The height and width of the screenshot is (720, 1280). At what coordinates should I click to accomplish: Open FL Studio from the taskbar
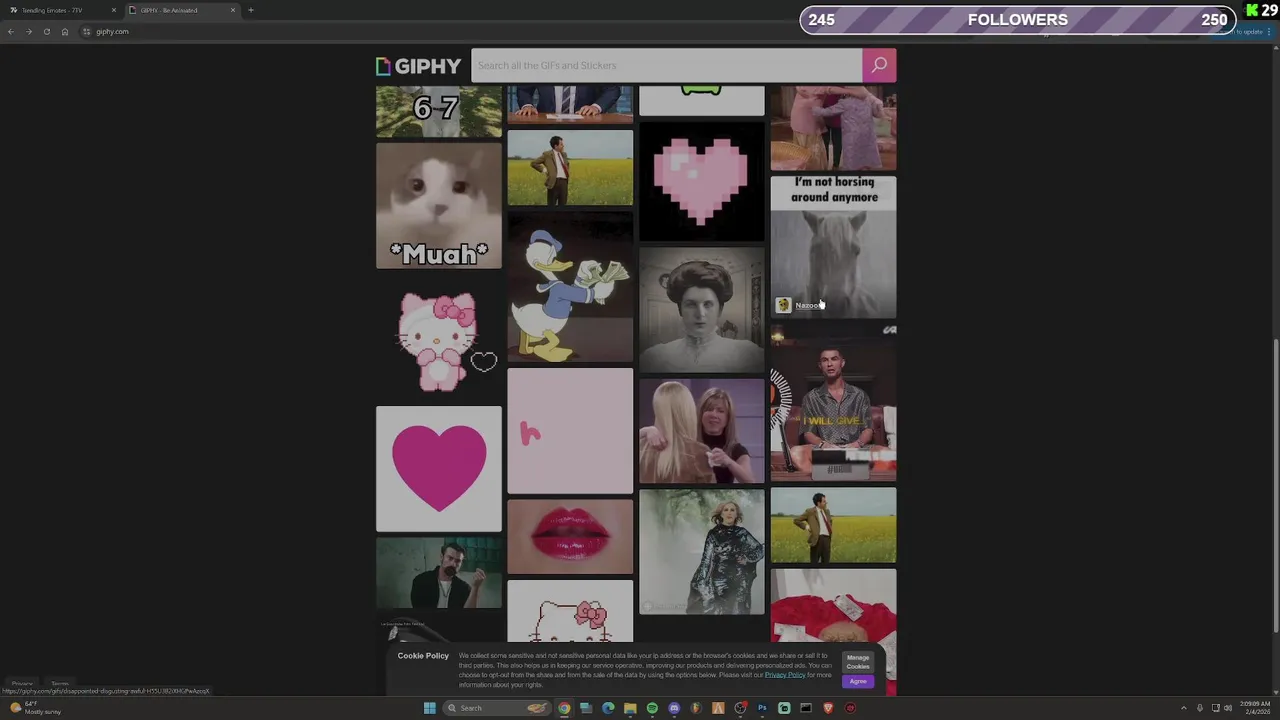[696, 708]
